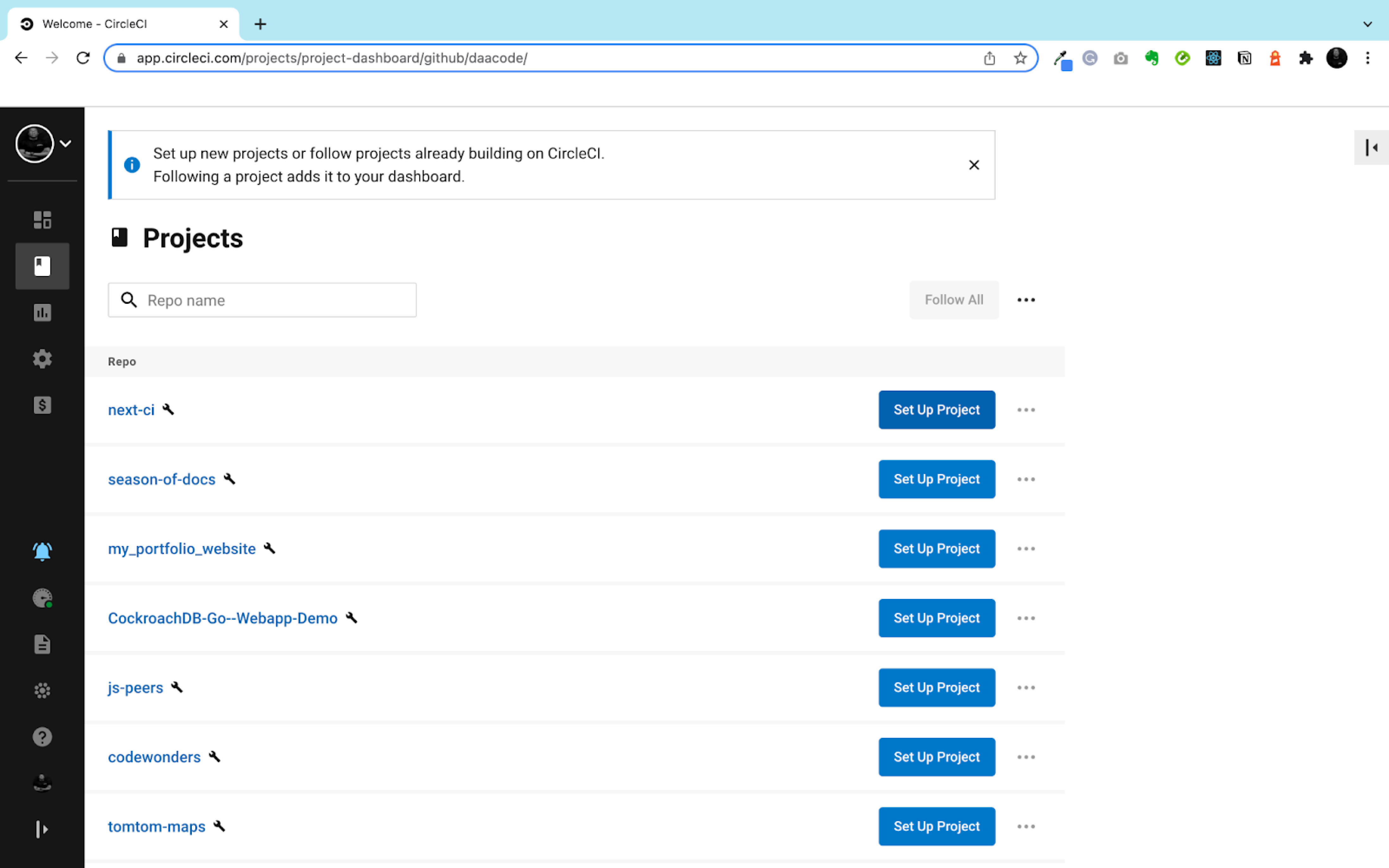Open the help question-mark icon
This screenshot has width=1389, height=868.
41,737
